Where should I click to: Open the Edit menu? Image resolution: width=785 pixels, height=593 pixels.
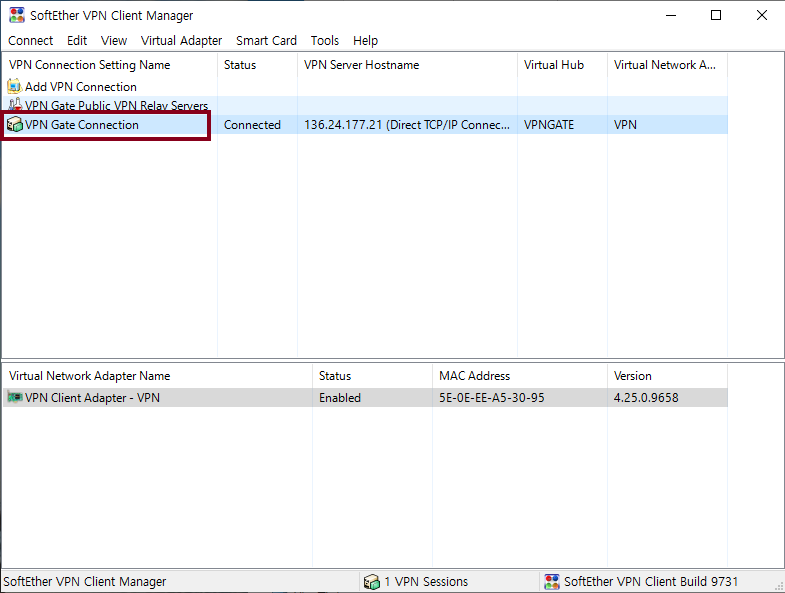click(x=77, y=41)
